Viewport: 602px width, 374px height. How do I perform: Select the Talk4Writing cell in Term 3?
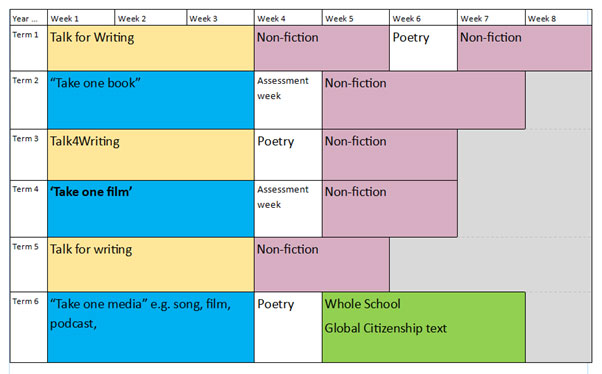[x=151, y=155]
